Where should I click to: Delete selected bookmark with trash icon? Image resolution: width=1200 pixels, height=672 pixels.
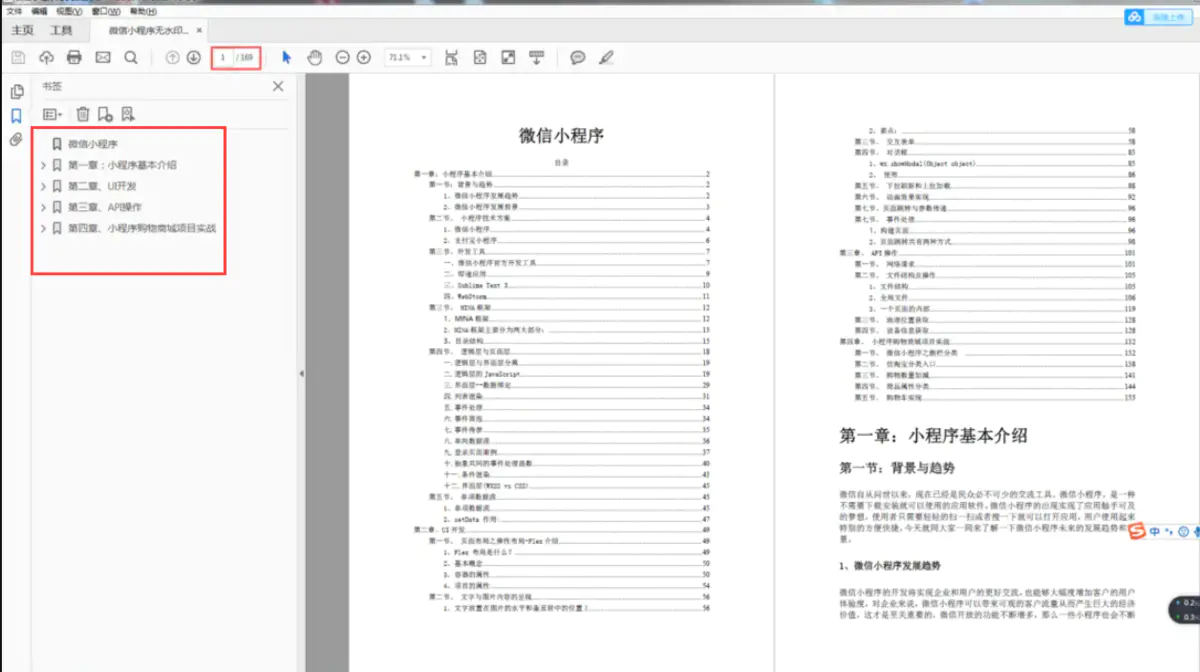pyautogui.click(x=83, y=115)
